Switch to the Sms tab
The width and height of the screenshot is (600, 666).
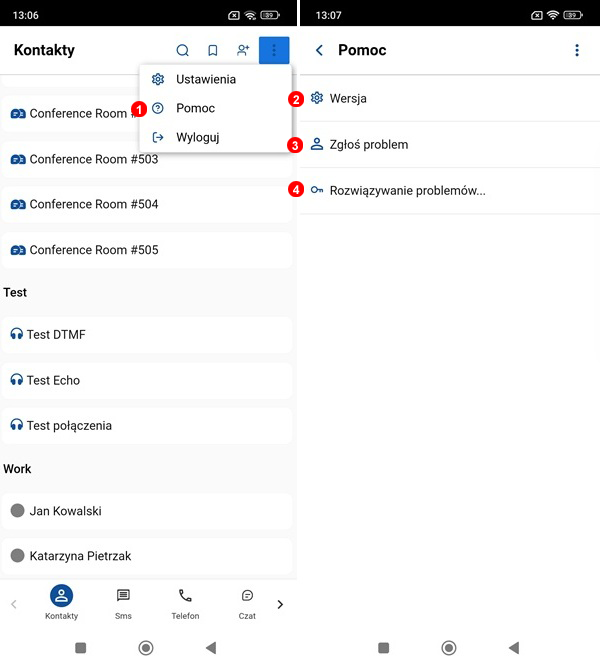coord(123,603)
